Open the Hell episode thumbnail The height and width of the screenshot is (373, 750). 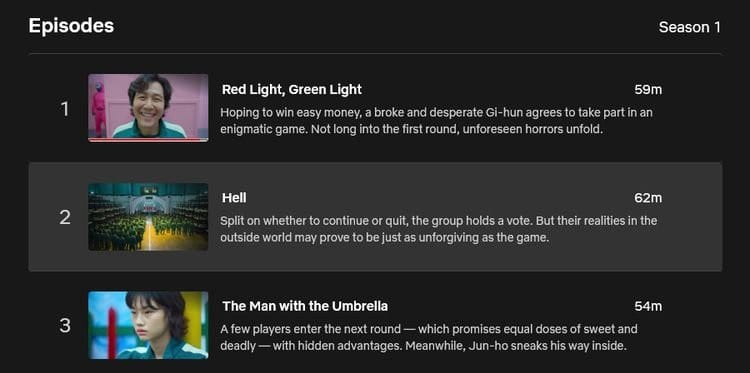coord(148,217)
